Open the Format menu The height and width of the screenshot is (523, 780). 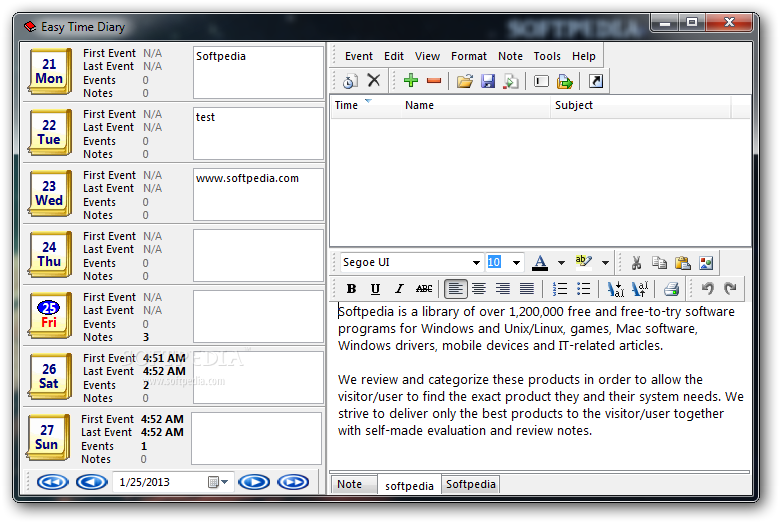point(469,56)
